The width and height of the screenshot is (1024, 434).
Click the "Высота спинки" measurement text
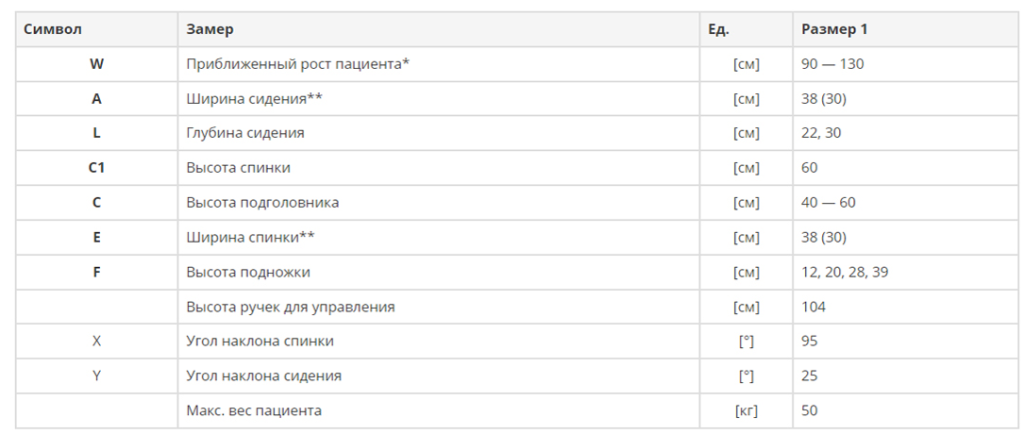coord(238,168)
